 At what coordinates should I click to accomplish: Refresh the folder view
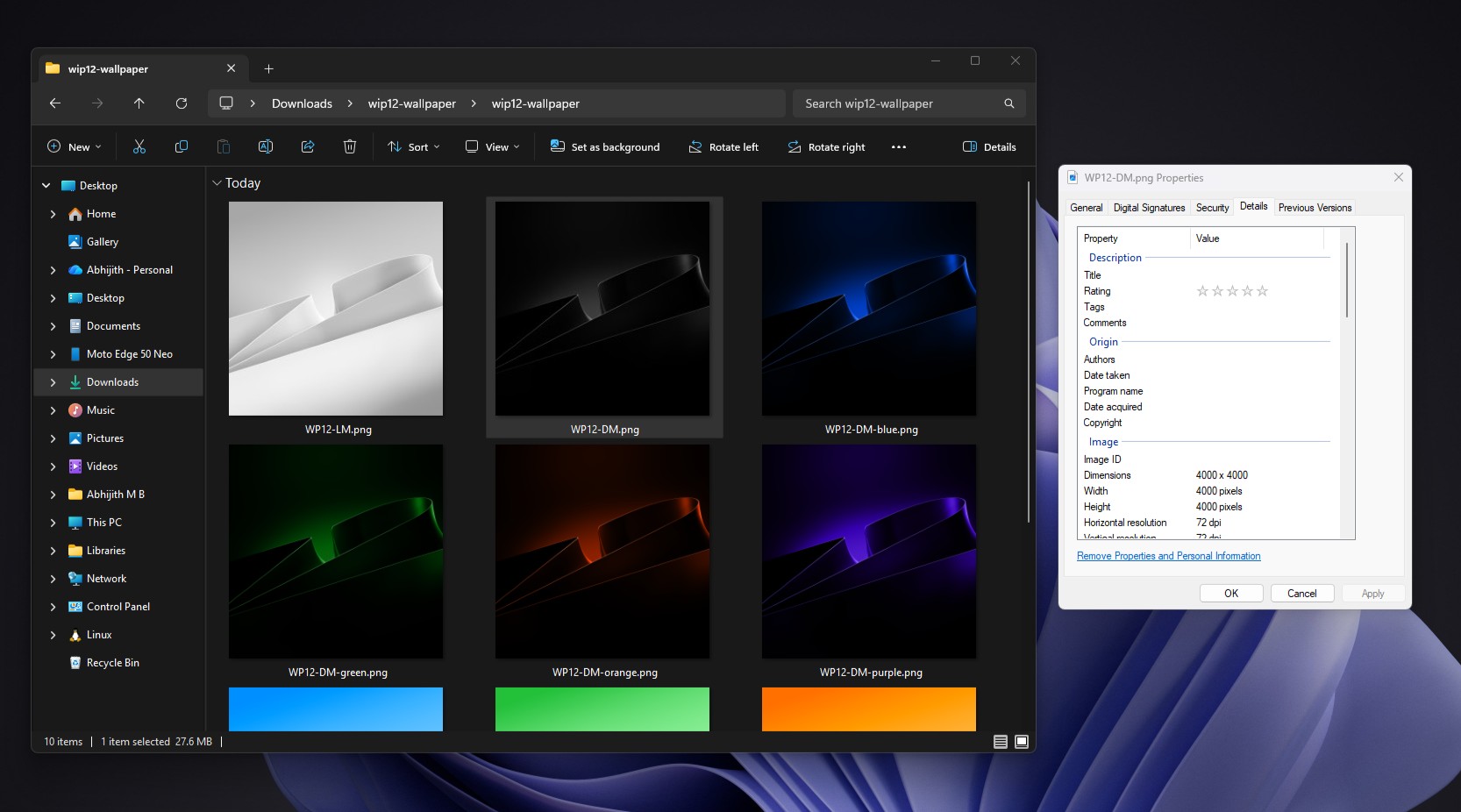coord(182,103)
